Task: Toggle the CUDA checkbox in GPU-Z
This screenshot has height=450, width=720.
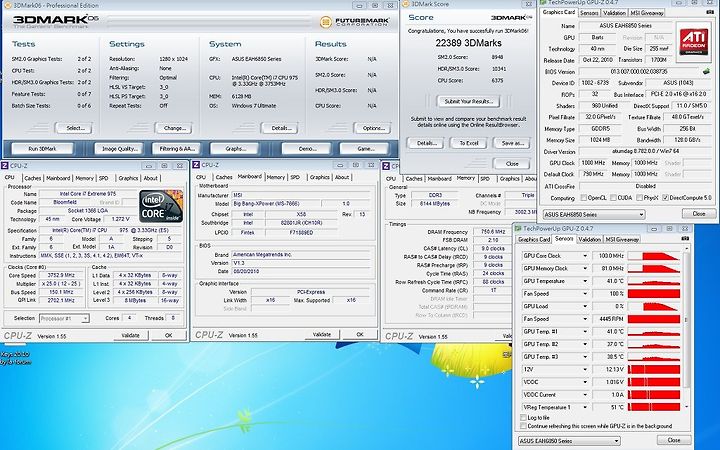Action: pyautogui.click(x=613, y=198)
